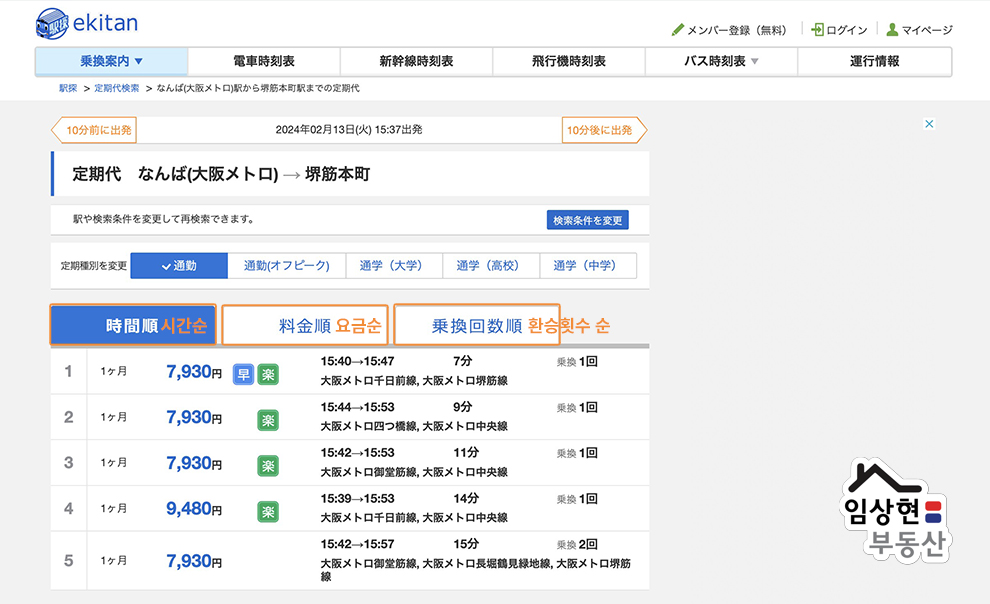990x604 pixels.
Task: Select route 2 departing 15:44→15:53
Action: 350,417
